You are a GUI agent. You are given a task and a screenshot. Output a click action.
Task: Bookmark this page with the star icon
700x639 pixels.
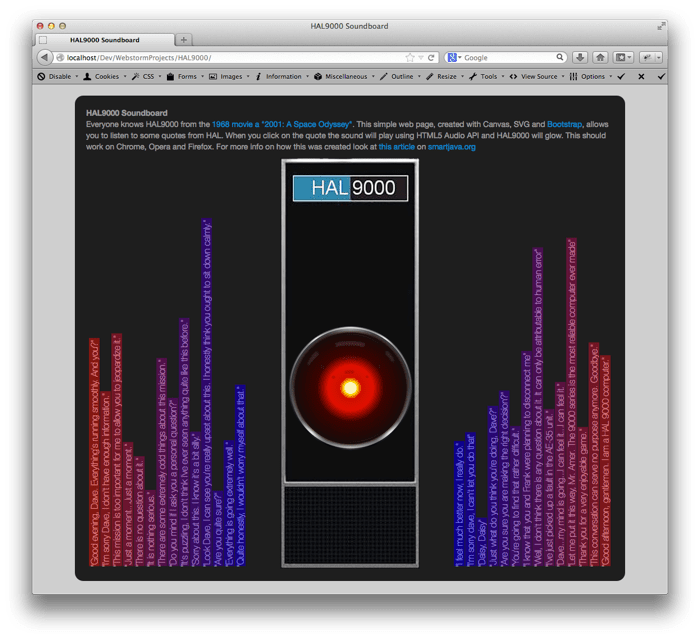(x=409, y=58)
